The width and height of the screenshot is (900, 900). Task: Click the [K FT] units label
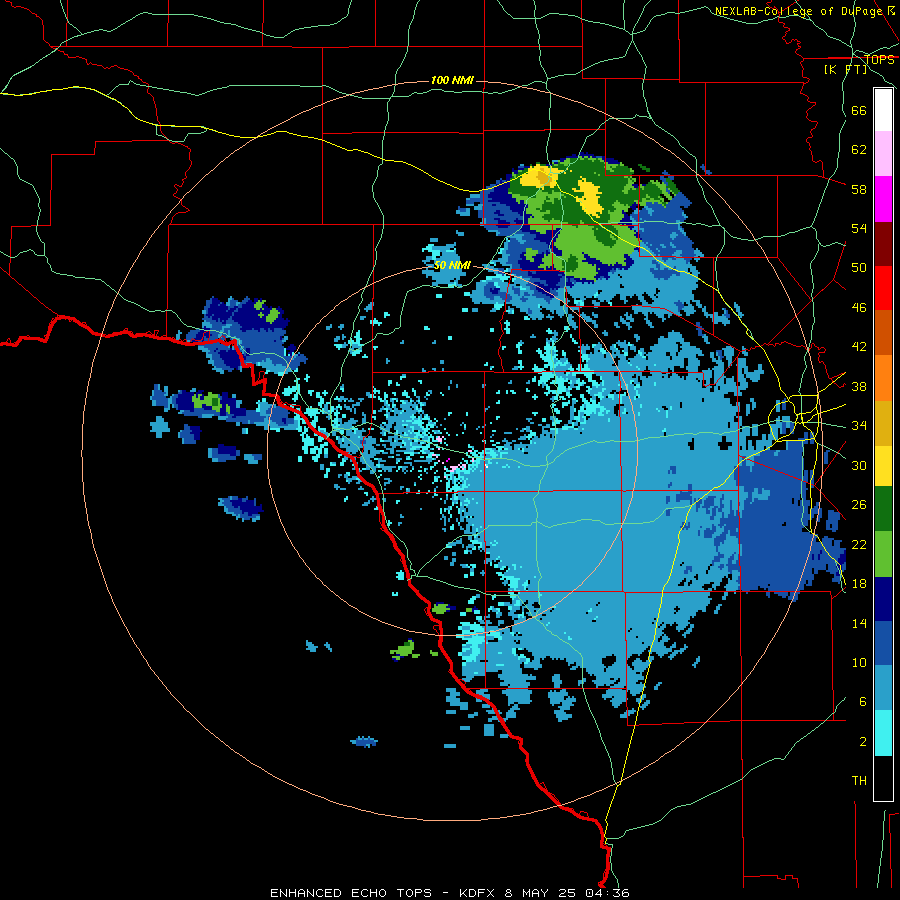pos(845,69)
